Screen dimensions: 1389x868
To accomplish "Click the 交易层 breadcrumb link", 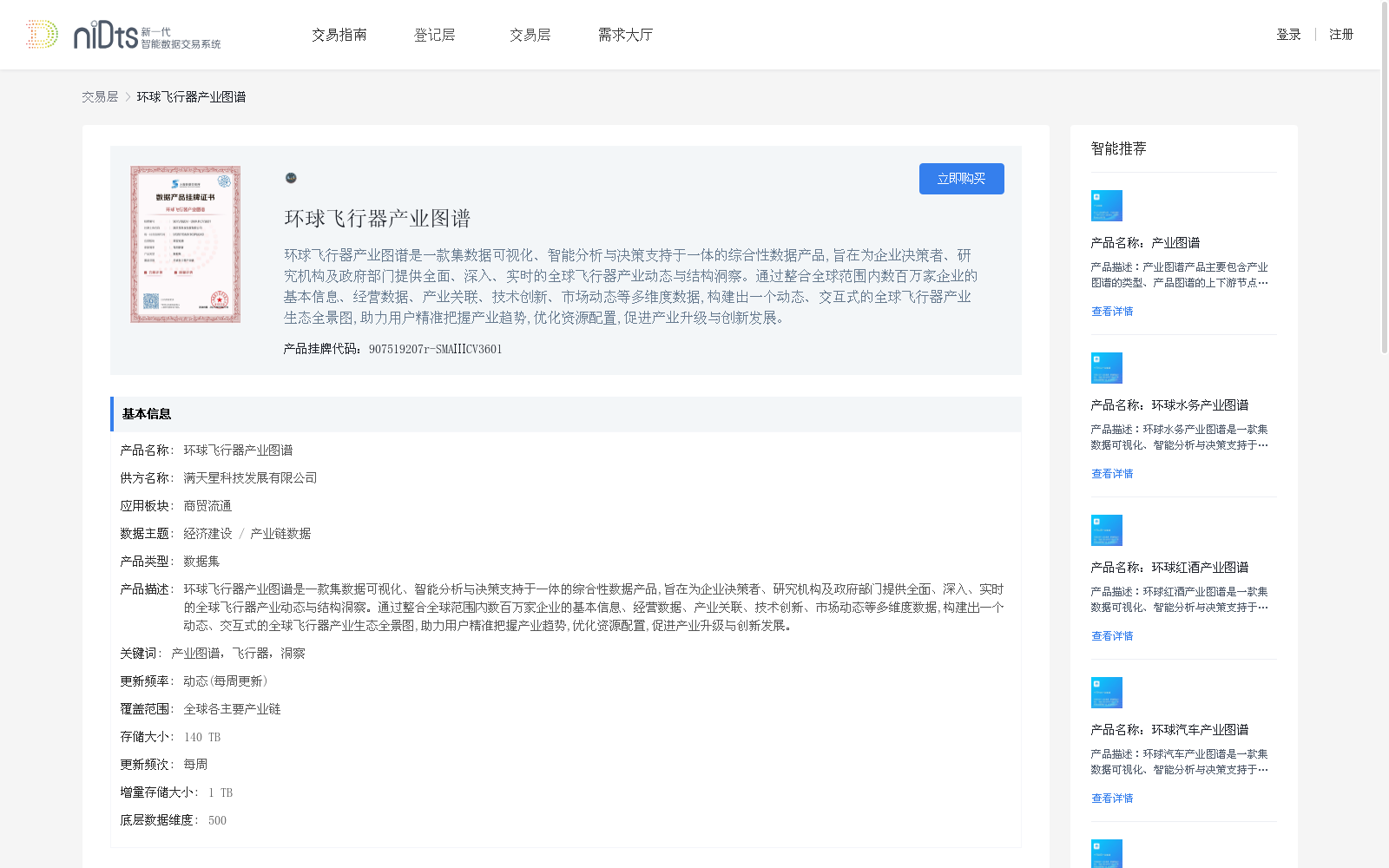I will (x=100, y=97).
